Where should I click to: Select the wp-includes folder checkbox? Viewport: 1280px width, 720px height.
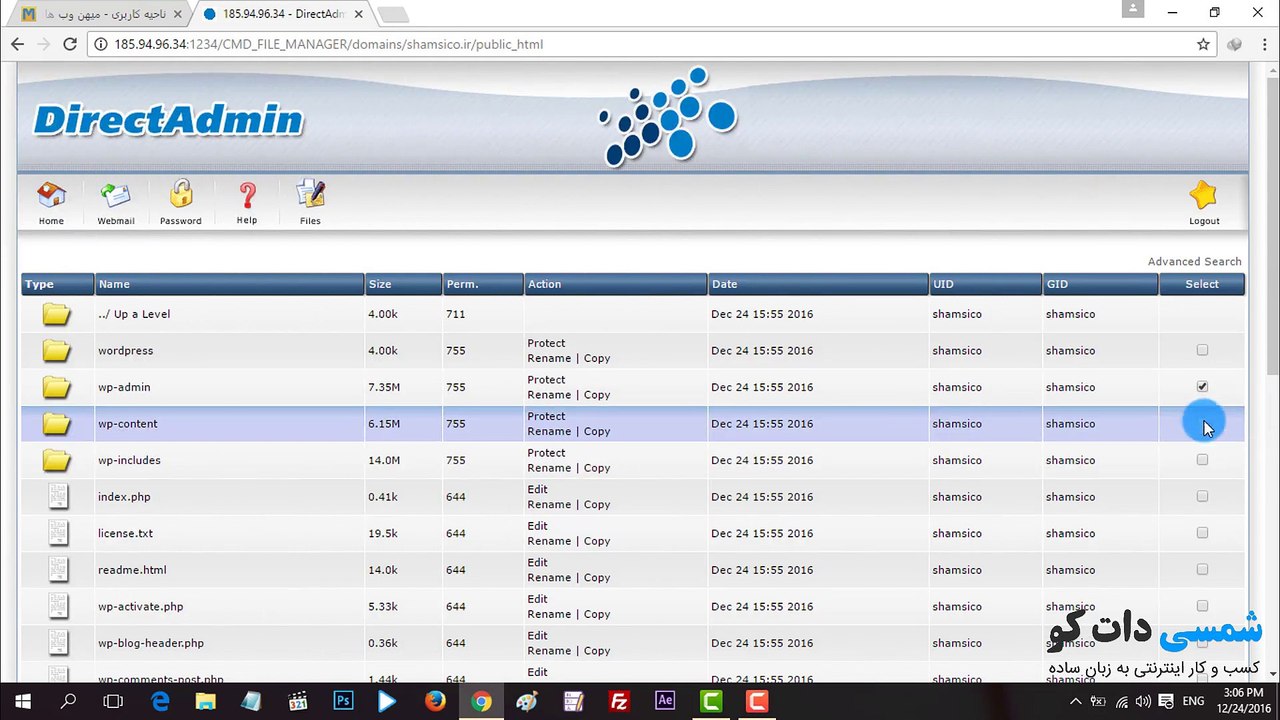[x=1202, y=460]
